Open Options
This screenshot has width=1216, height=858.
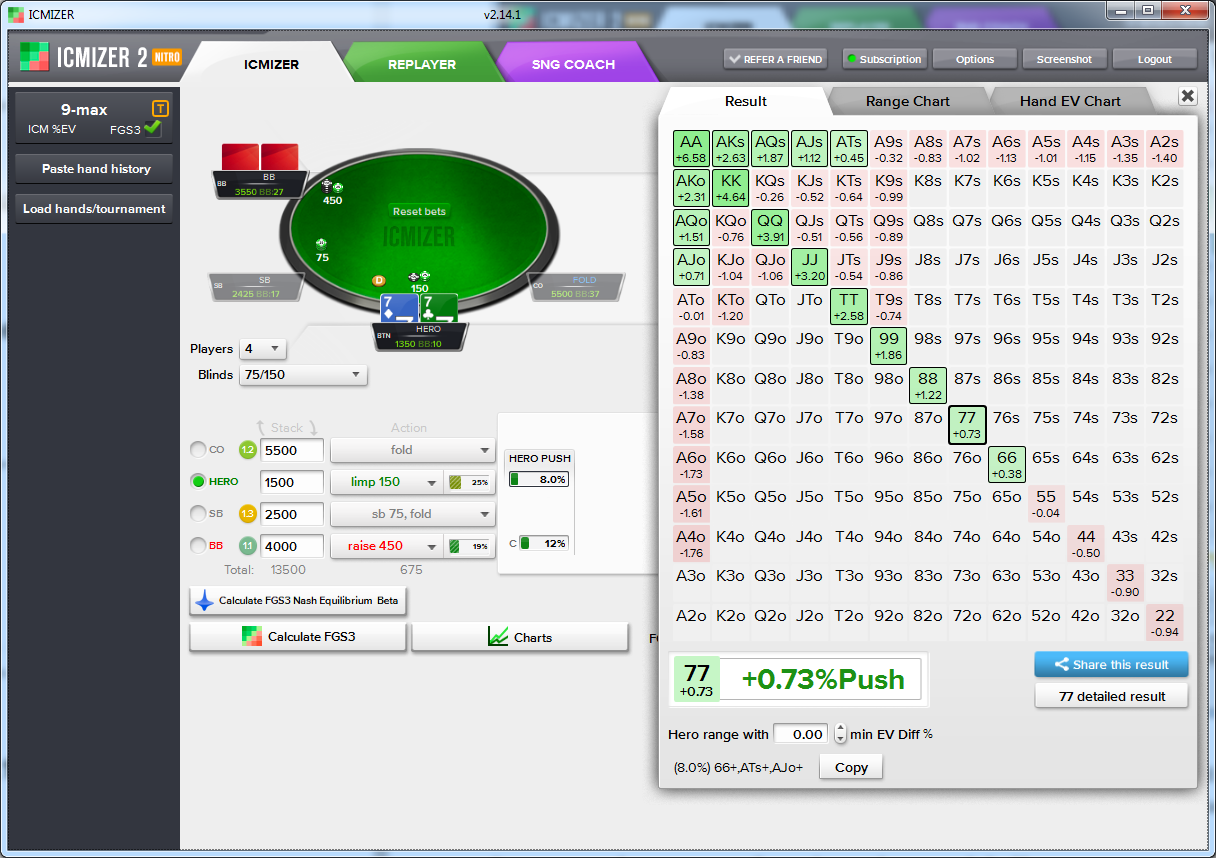[x=975, y=59]
